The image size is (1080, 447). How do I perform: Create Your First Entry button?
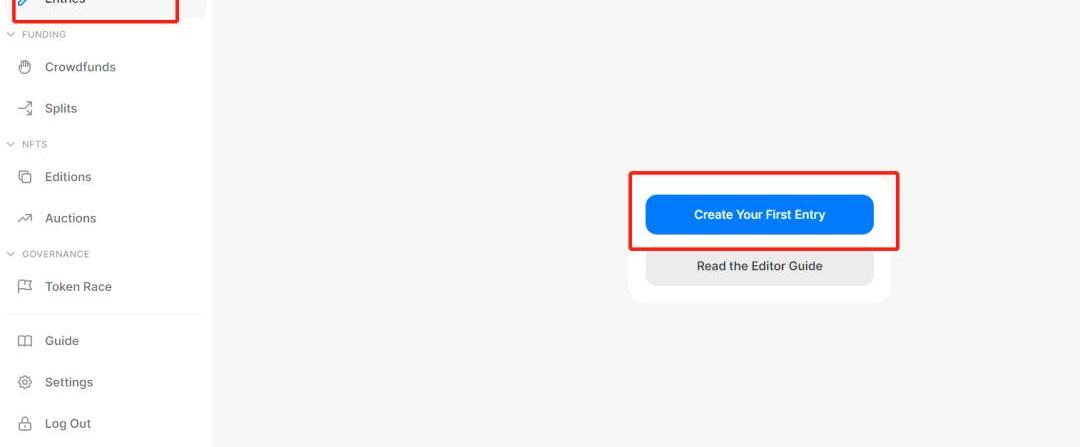pyautogui.click(x=759, y=214)
